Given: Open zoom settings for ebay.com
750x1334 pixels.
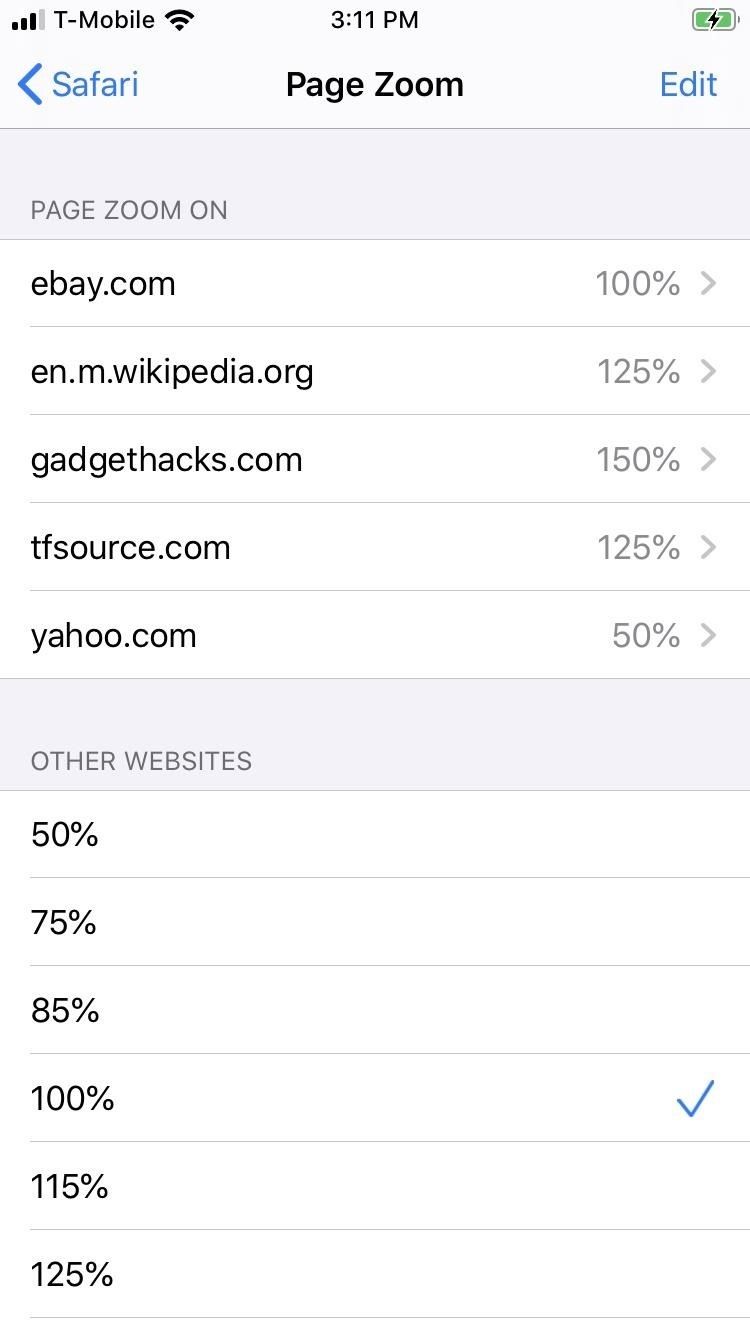Looking at the screenshot, I should pos(375,283).
